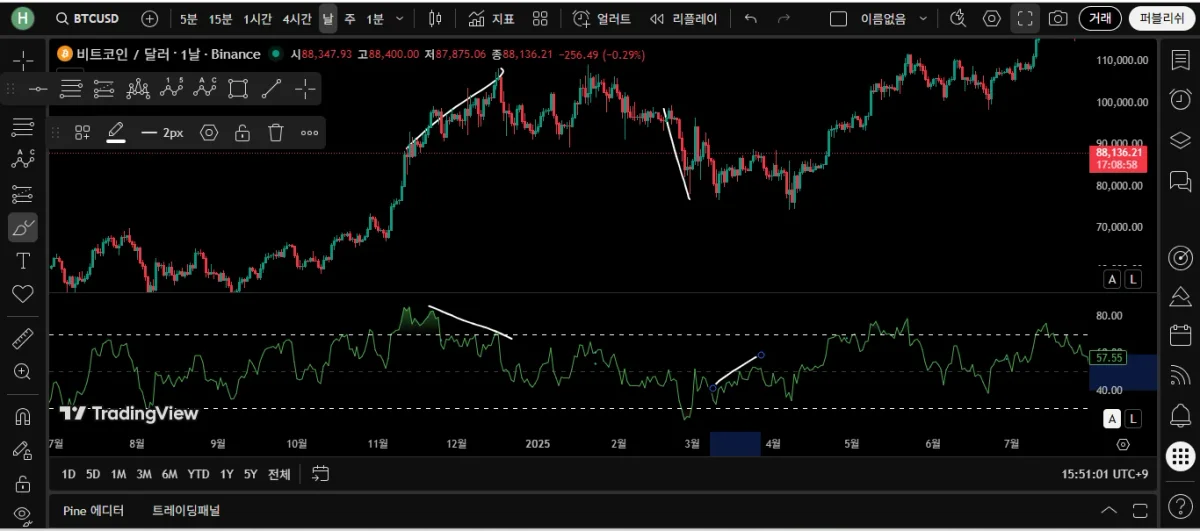The height and width of the screenshot is (531, 1200).
Task: Open the alarm clock alerts panel icon
Action: coord(1180,99)
